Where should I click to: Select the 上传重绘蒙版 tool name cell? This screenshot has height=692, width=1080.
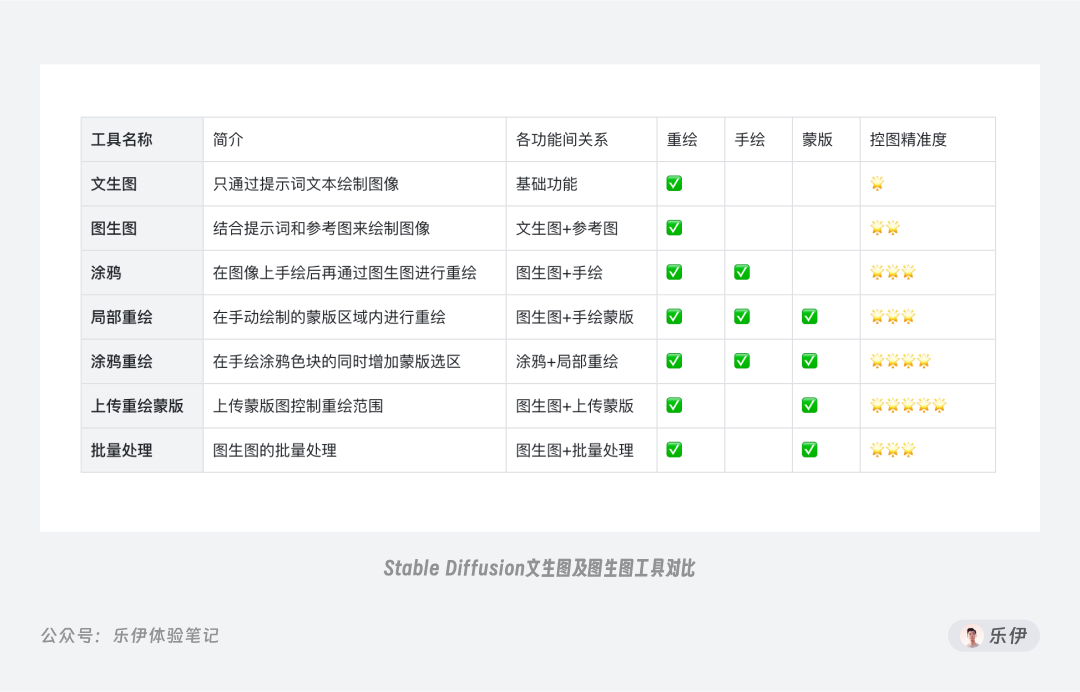(142, 406)
